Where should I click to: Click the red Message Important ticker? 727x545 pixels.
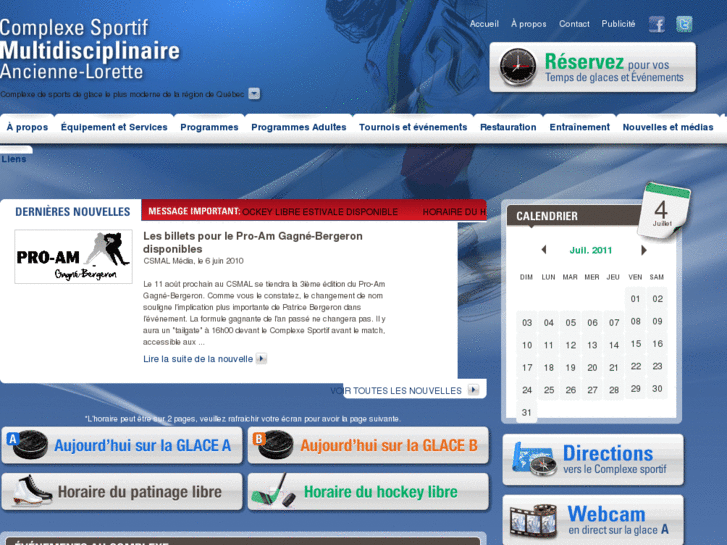[314, 212]
